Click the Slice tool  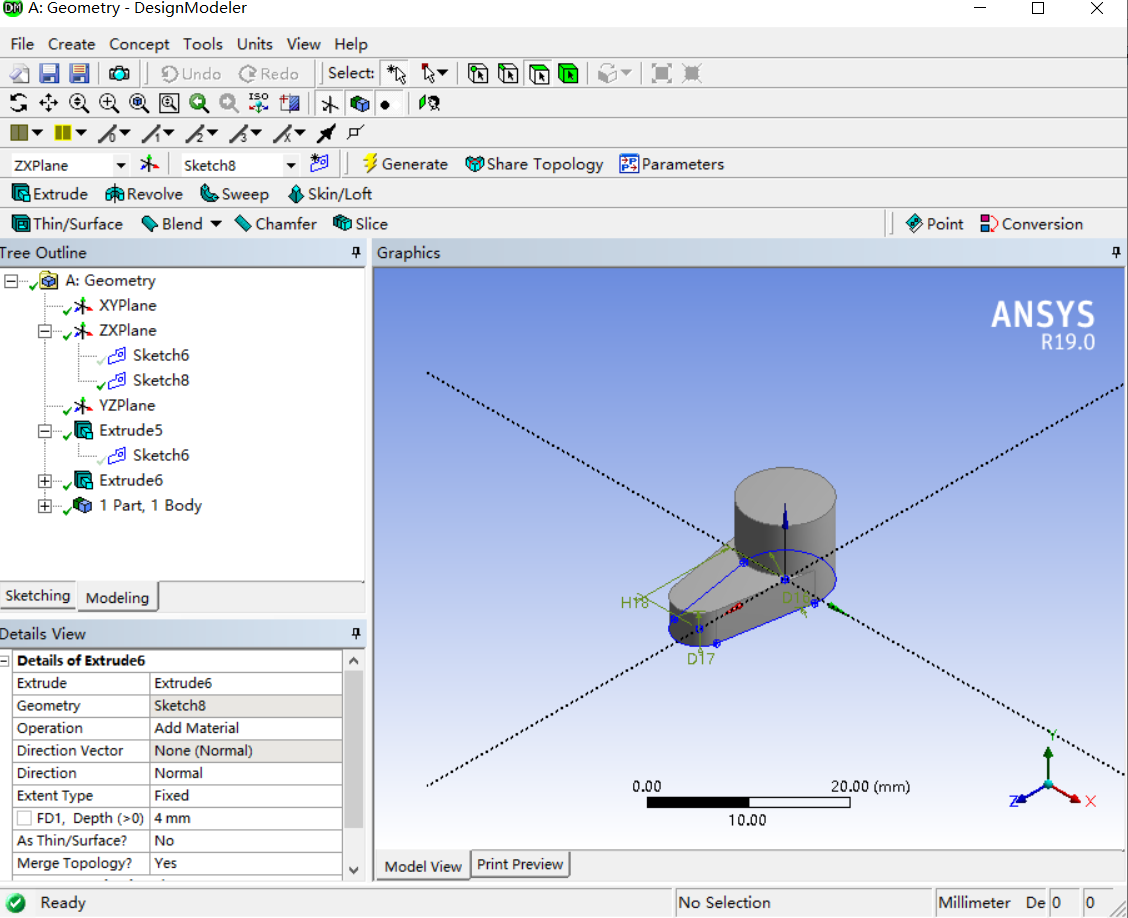(360, 224)
